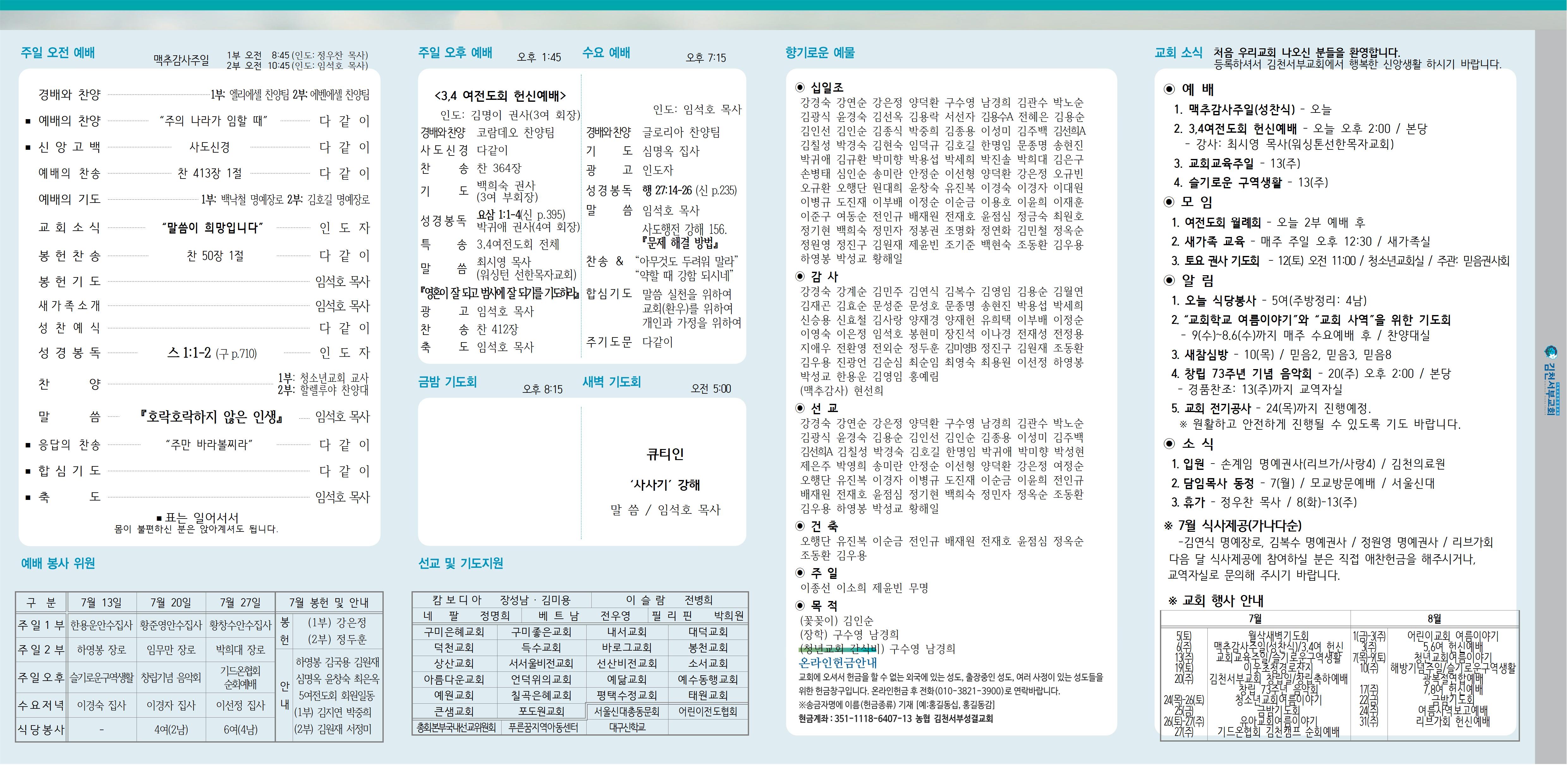The image size is (1568, 765).
Task: Click news item '교회교육주일'
Action: pyautogui.click(x=1221, y=163)
